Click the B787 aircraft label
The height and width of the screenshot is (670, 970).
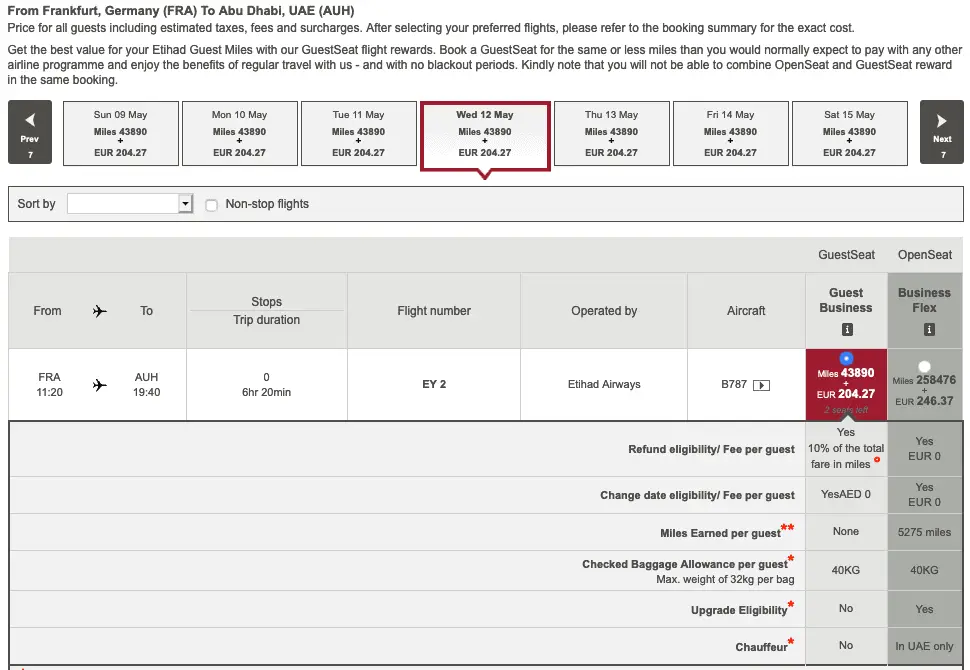[x=734, y=384]
